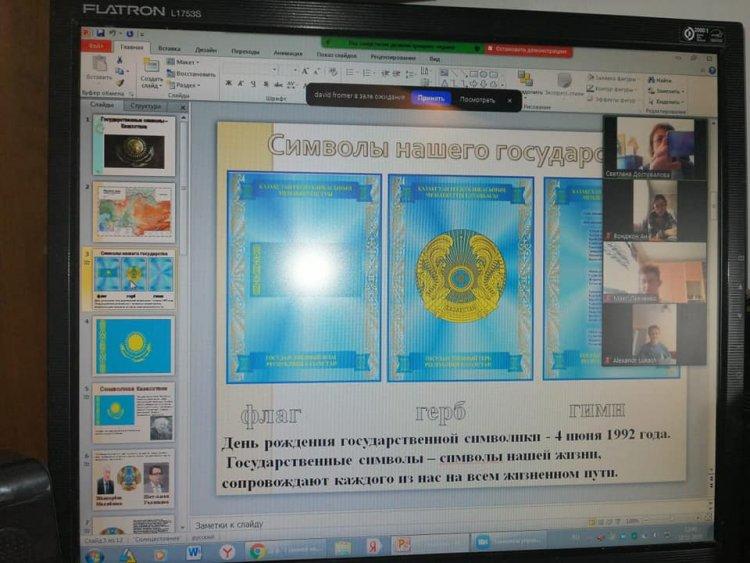Click the Copy icon in clipboard group

[120, 71]
